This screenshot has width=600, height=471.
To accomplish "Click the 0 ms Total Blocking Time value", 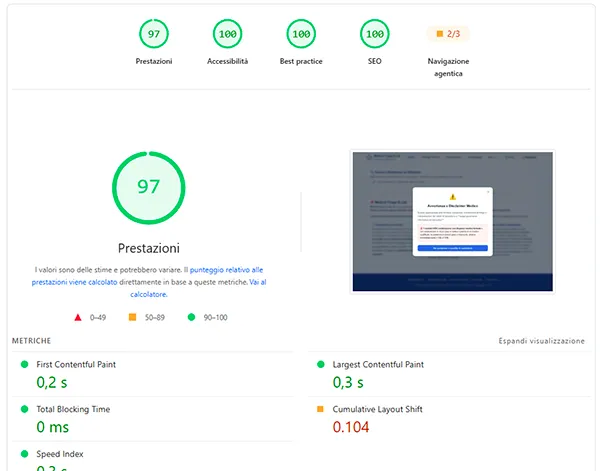I will pyautogui.click(x=52, y=427).
